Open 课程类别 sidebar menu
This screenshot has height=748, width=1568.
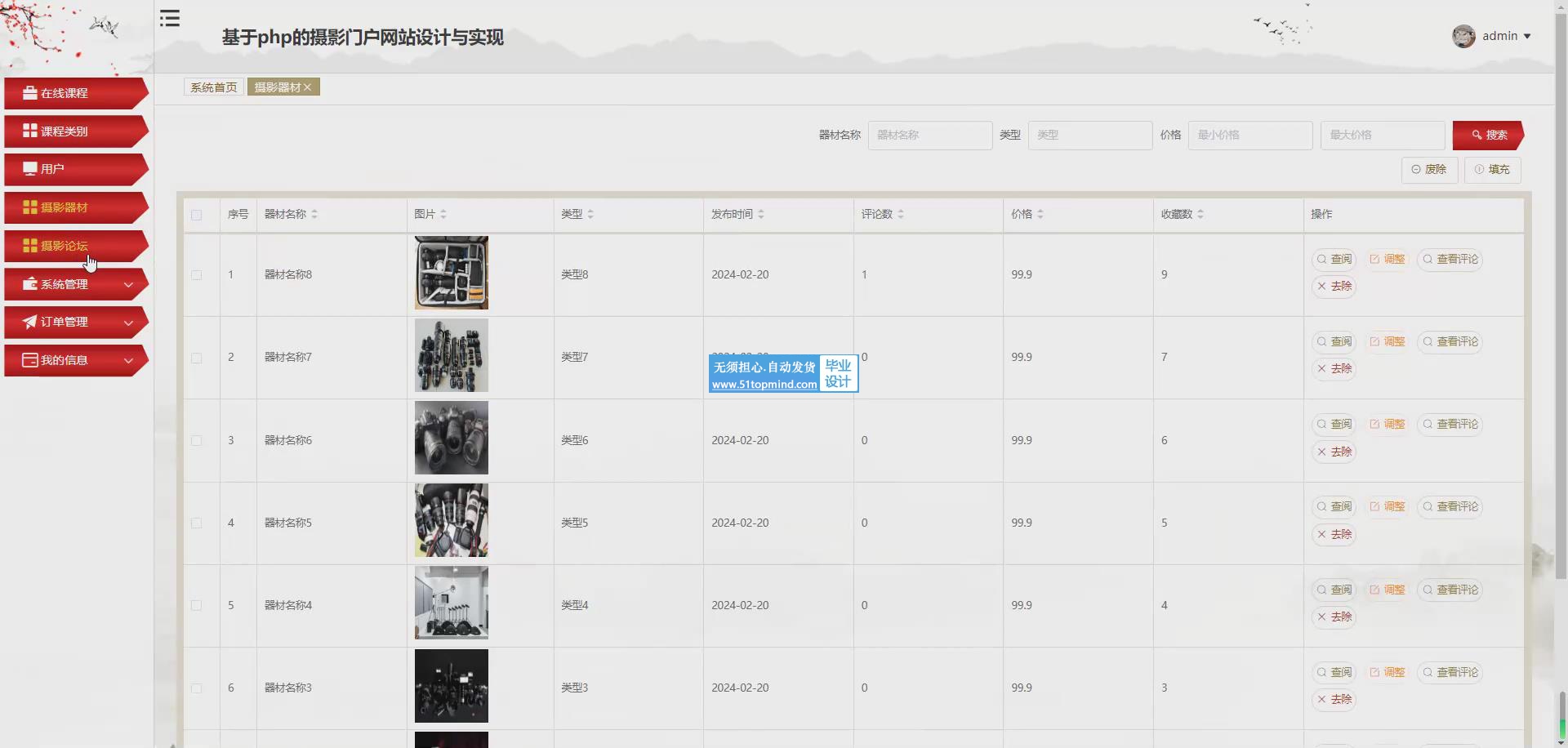point(76,131)
